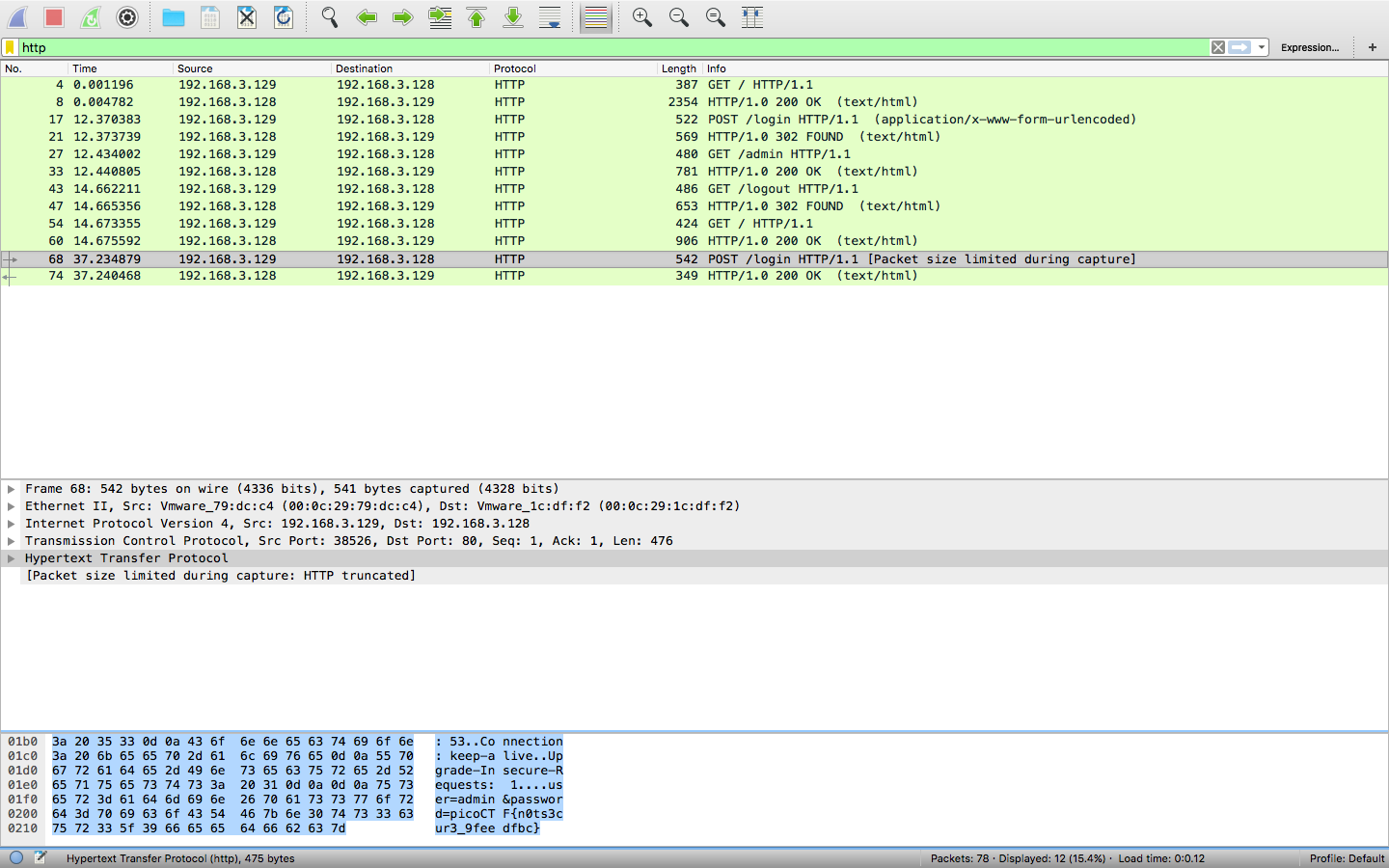Toggle auto-scroll during live capture
Screen dimensions: 1389x868
coord(550,17)
